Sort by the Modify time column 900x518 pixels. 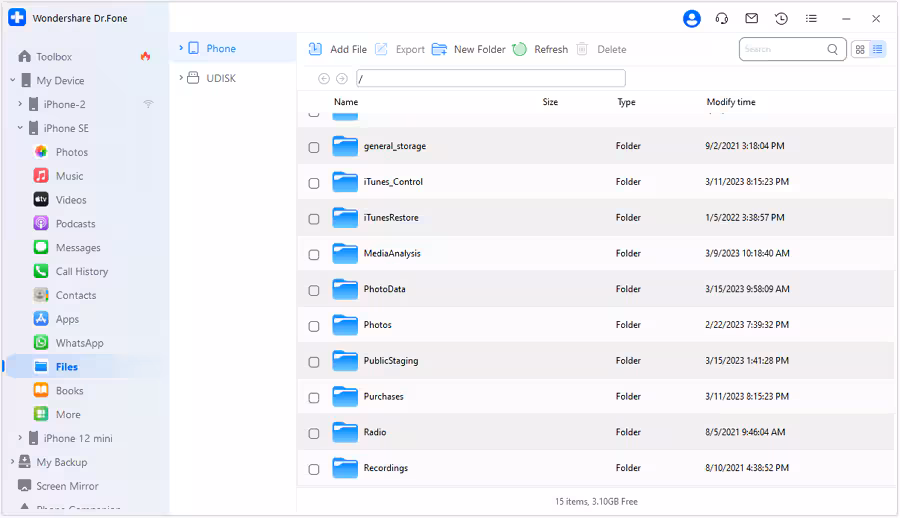(731, 102)
